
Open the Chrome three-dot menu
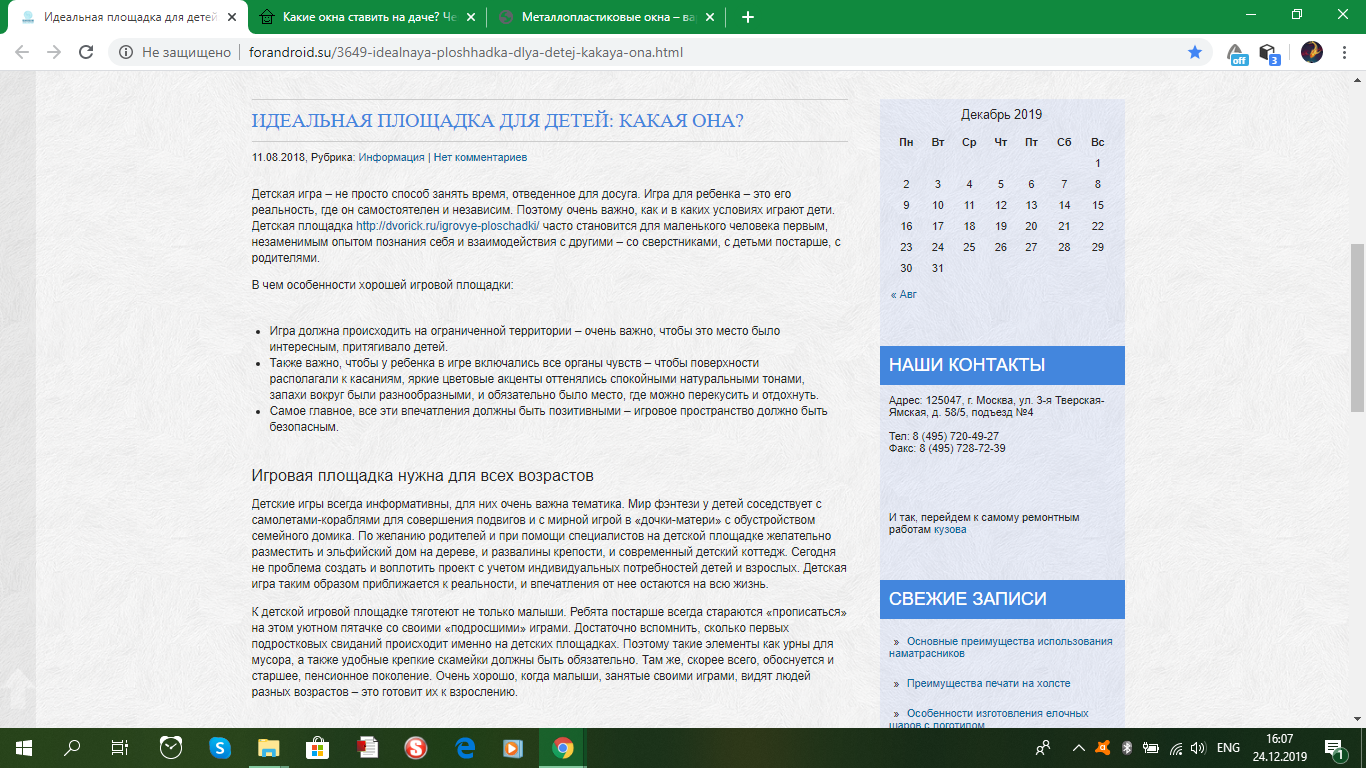[1343, 52]
